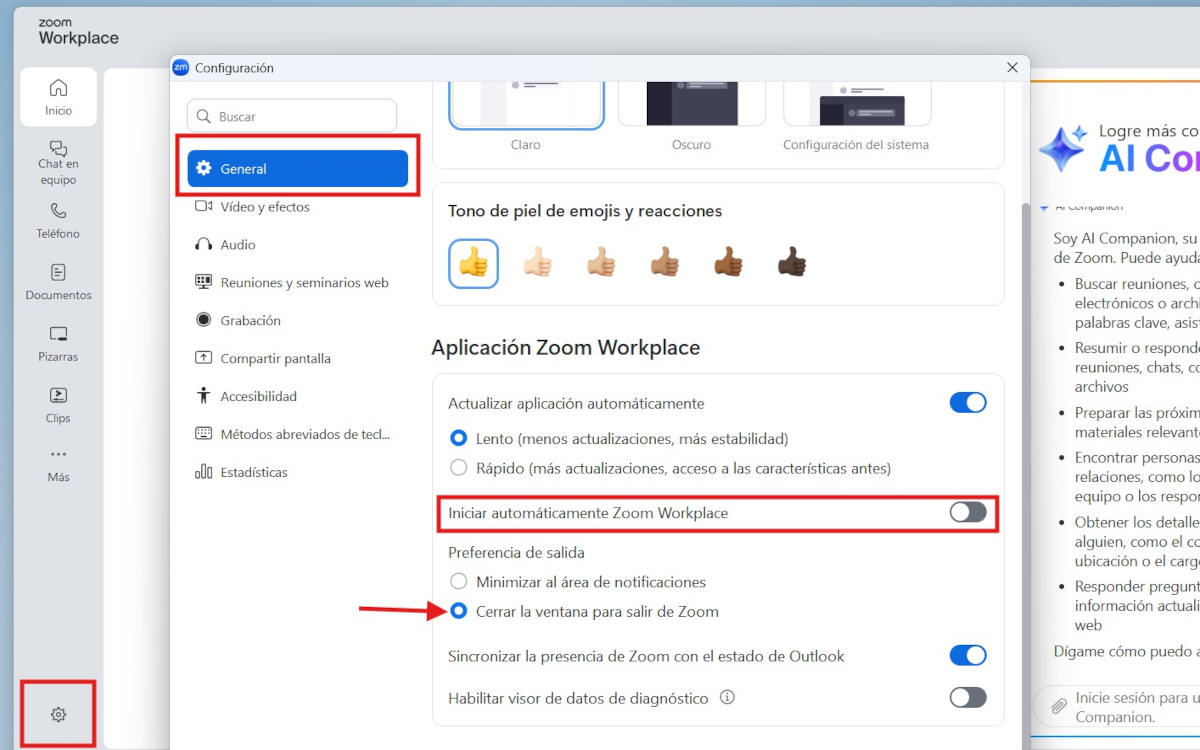
Task: Select Minimizar al área de notificaciones
Action: (x=459, y=582)
